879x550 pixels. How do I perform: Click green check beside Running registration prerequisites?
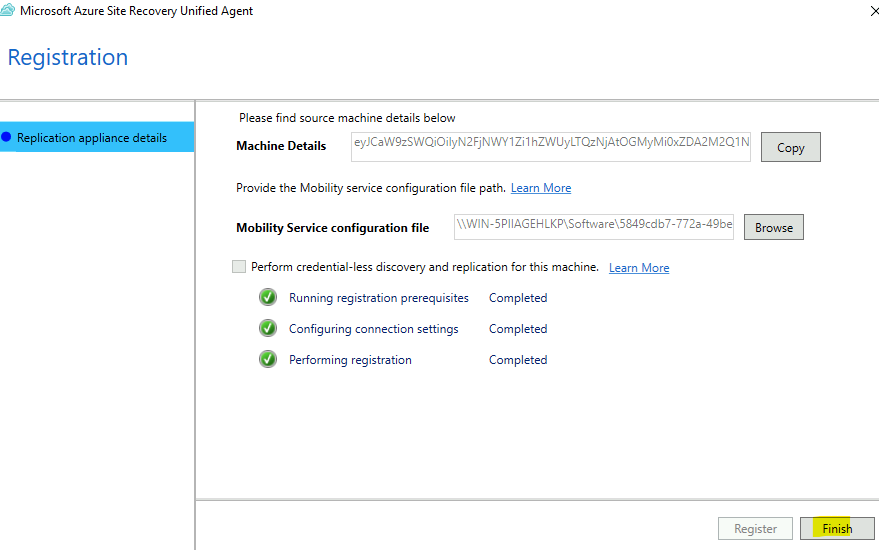pyautogui.click(x=268, y=297)
